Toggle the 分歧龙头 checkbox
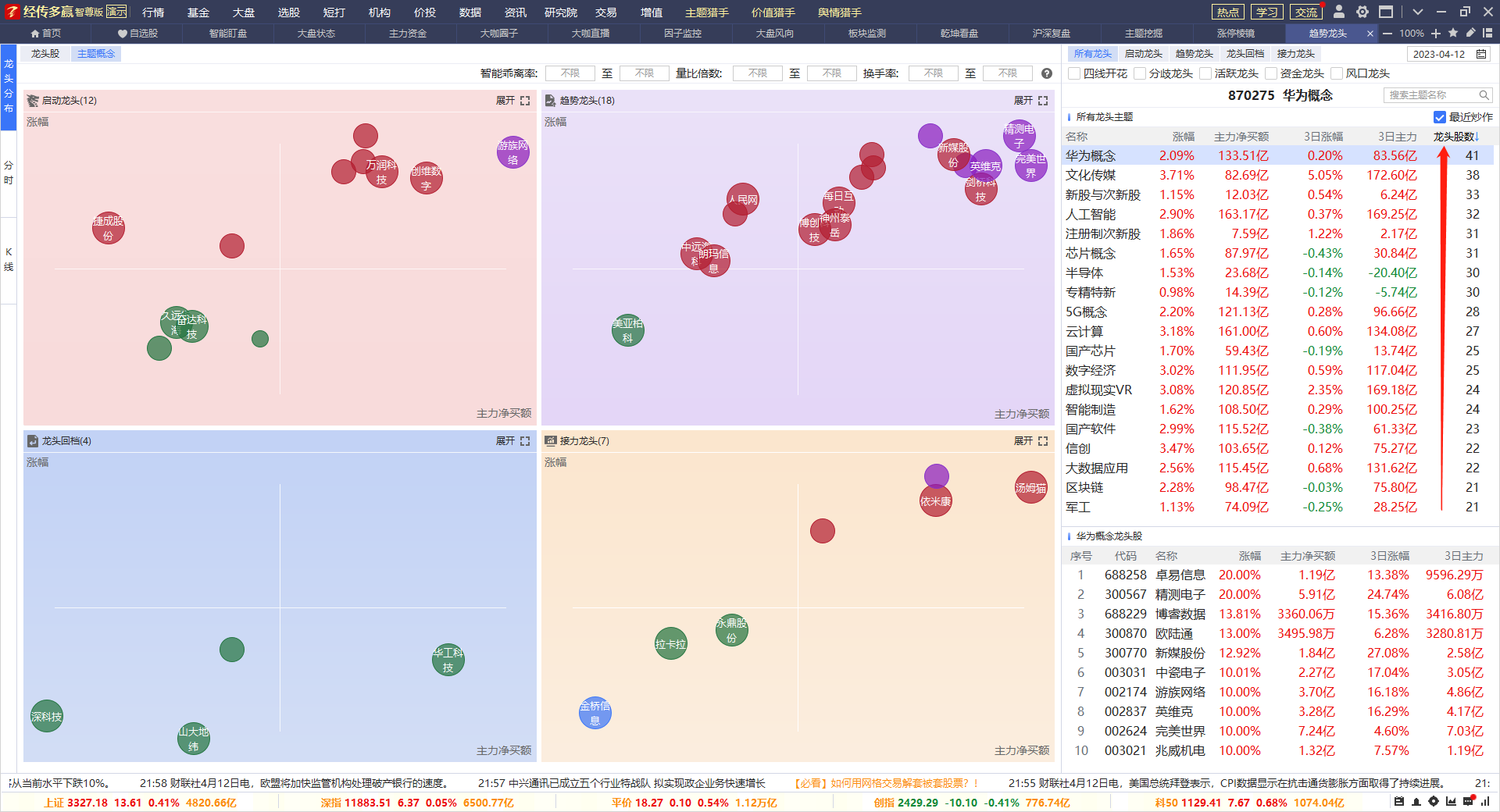This screenshot has height=812, width=1500. coord(1141,73)
